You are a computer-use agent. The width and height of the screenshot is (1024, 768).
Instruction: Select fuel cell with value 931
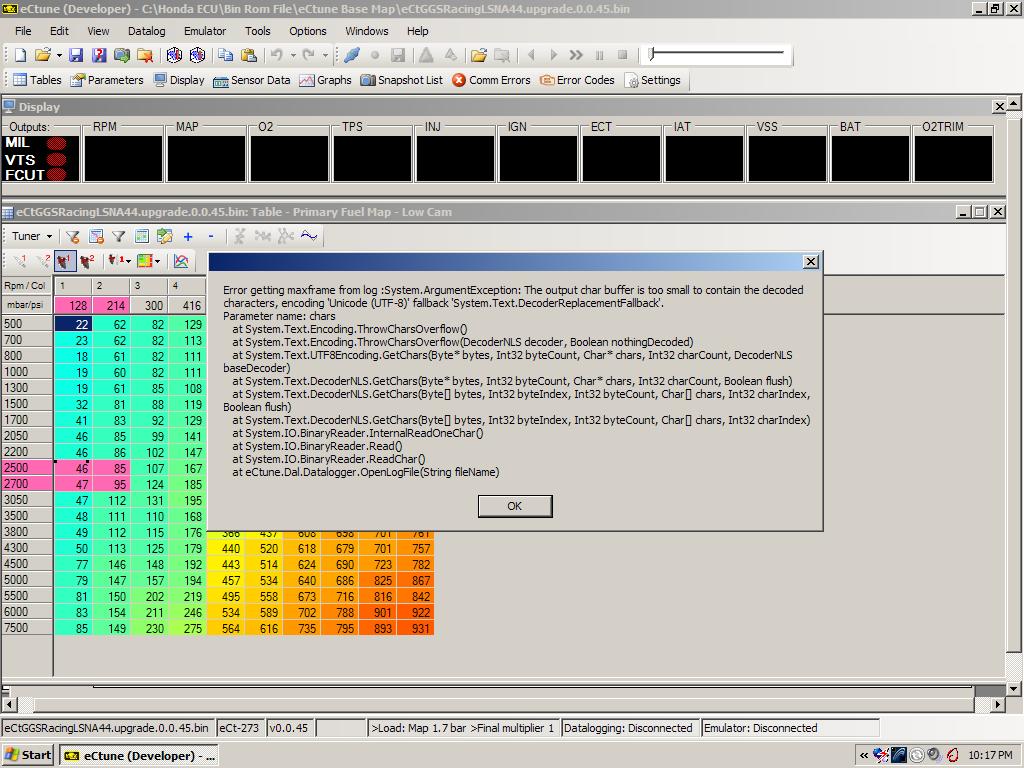tap(415, 628)
